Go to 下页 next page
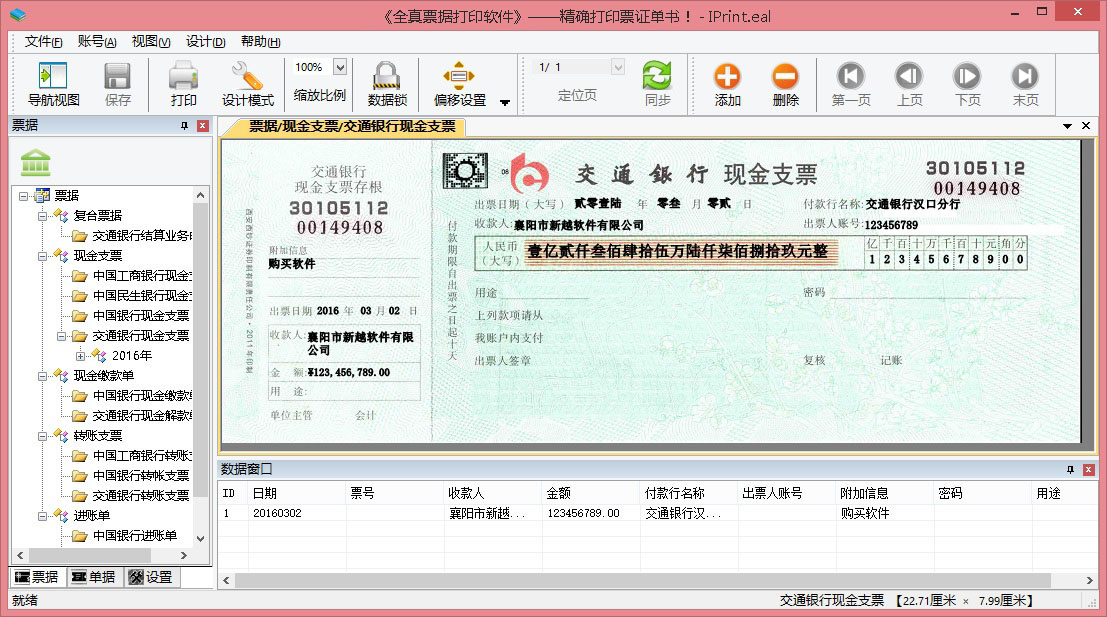 [x=967, y=84]
